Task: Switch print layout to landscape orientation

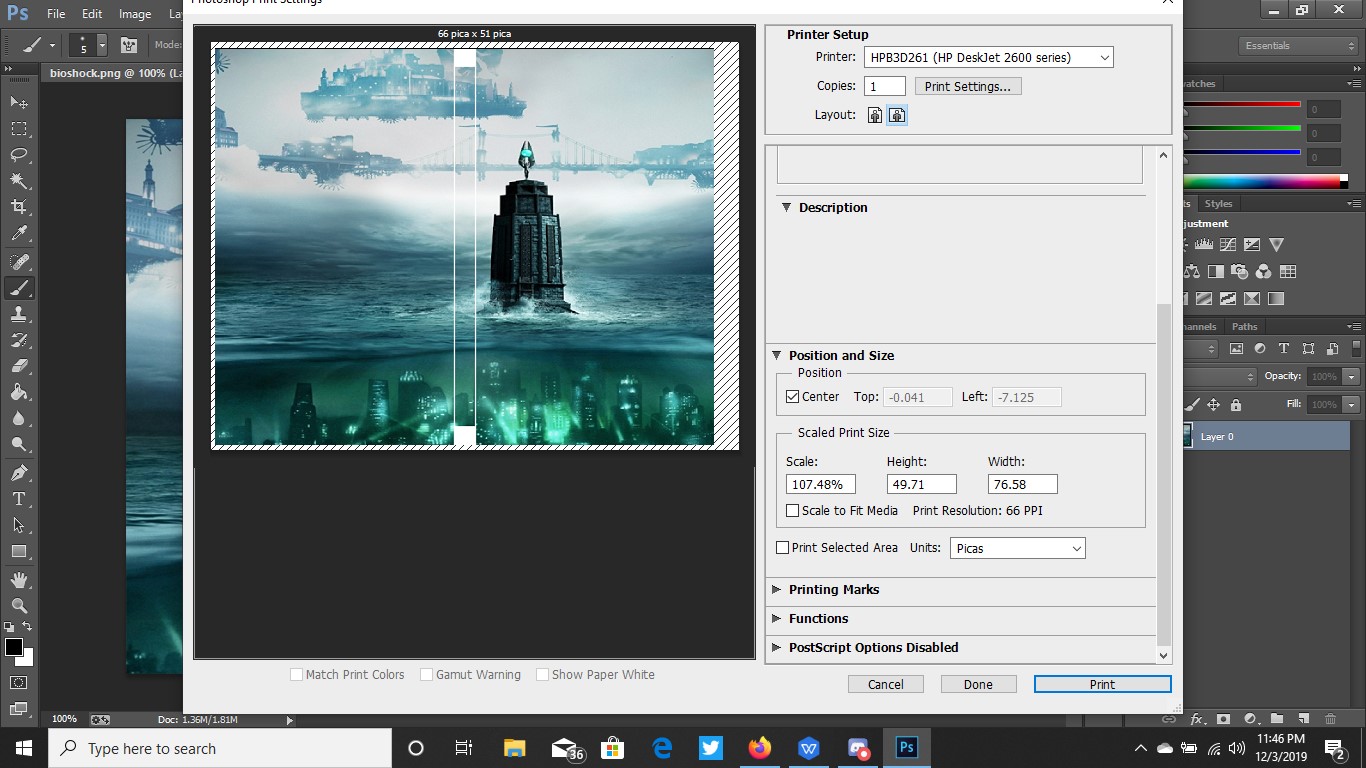Action: tap(898, 115)
